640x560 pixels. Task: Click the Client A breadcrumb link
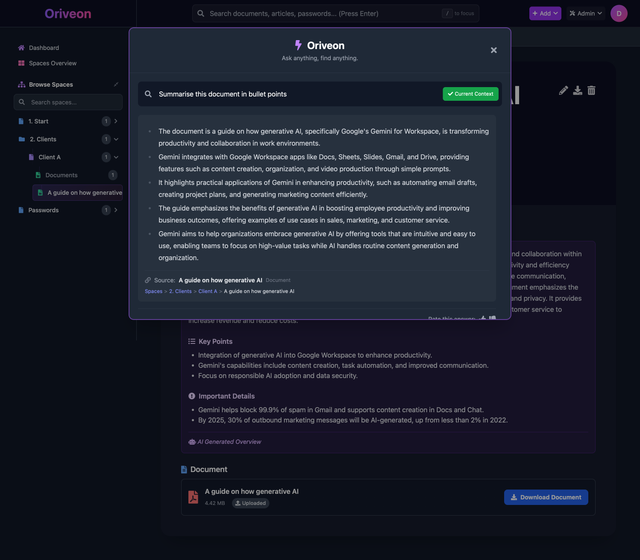(x=208, y=291)
